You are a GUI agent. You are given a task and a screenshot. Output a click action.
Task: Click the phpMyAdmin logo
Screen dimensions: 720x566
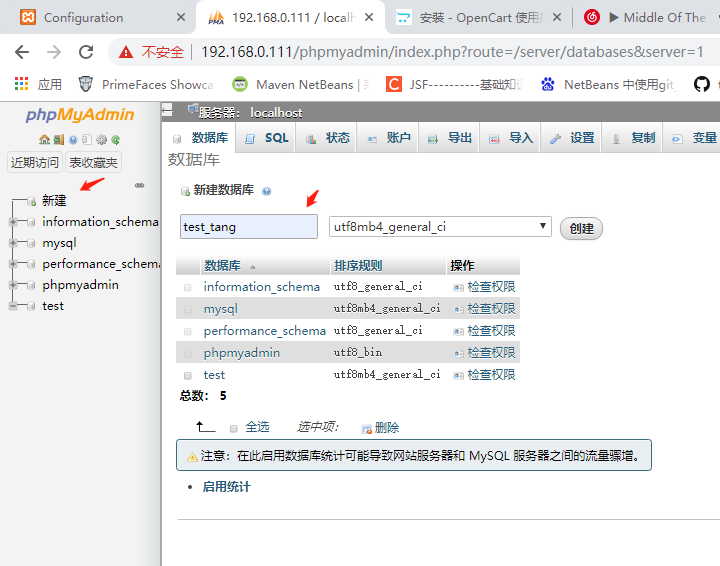(80, 114)
